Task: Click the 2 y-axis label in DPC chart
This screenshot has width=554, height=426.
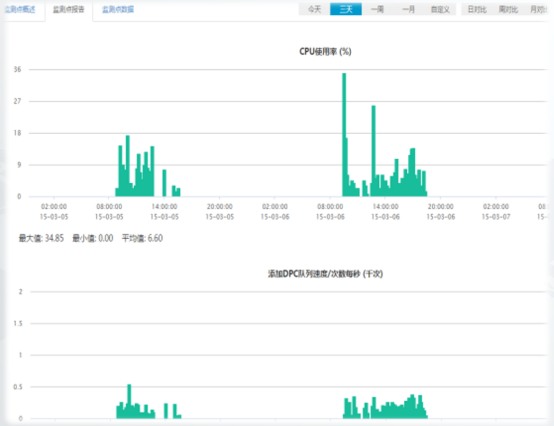Action: tap(20, 292)
